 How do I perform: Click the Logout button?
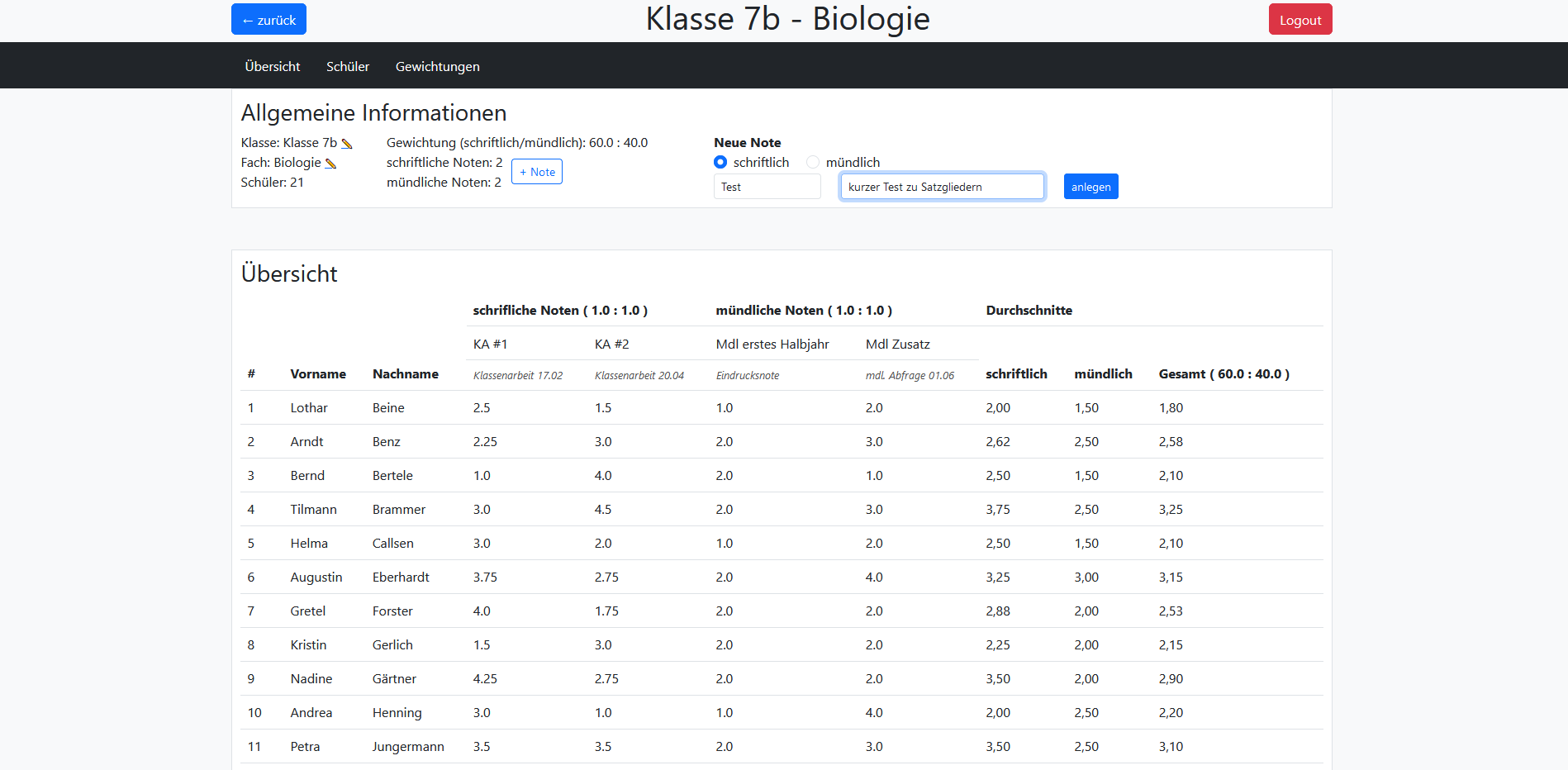click(1300, 18)
